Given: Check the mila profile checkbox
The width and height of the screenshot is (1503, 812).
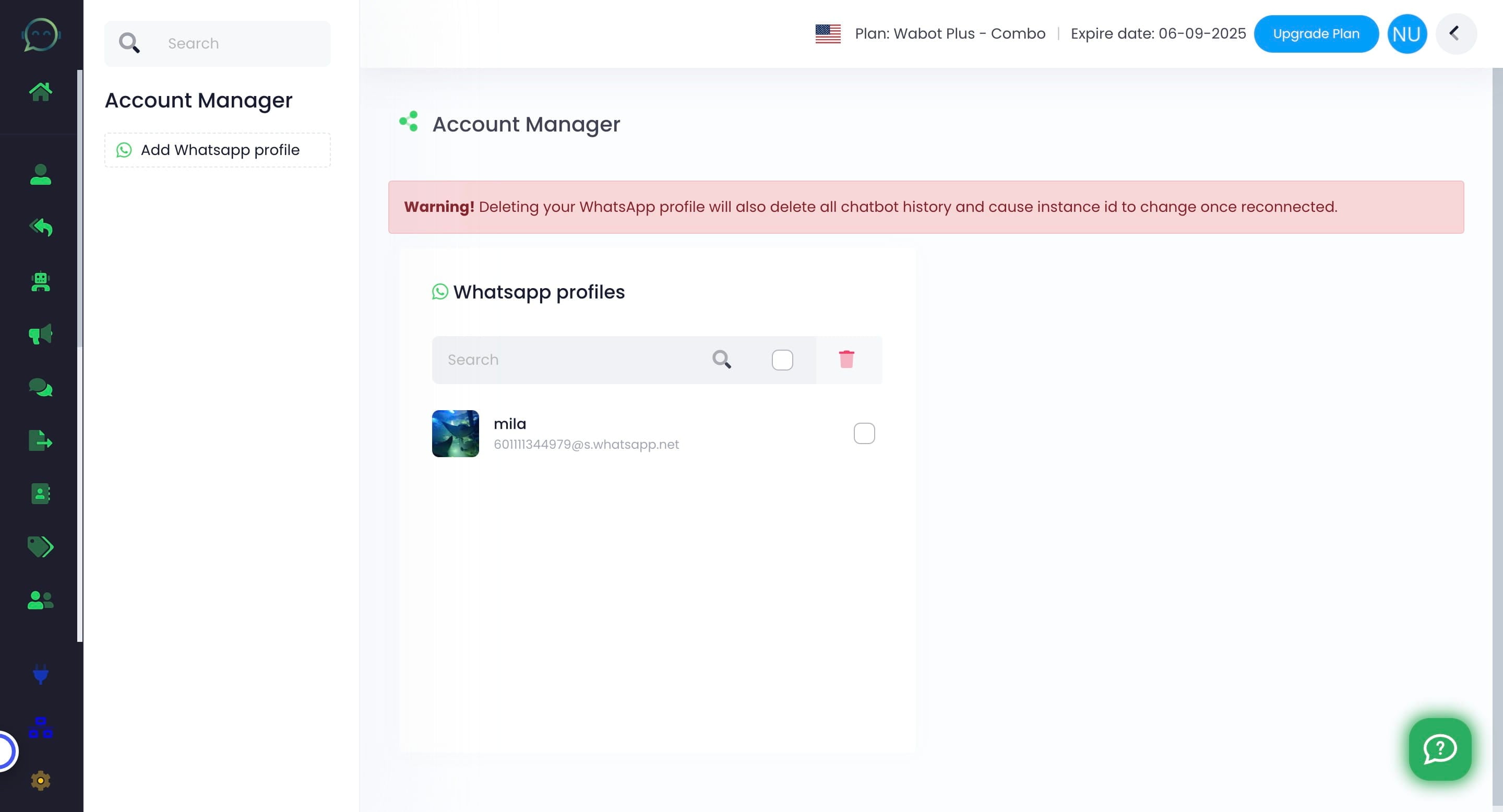Looking at the screenshot, I should point(864,434).
